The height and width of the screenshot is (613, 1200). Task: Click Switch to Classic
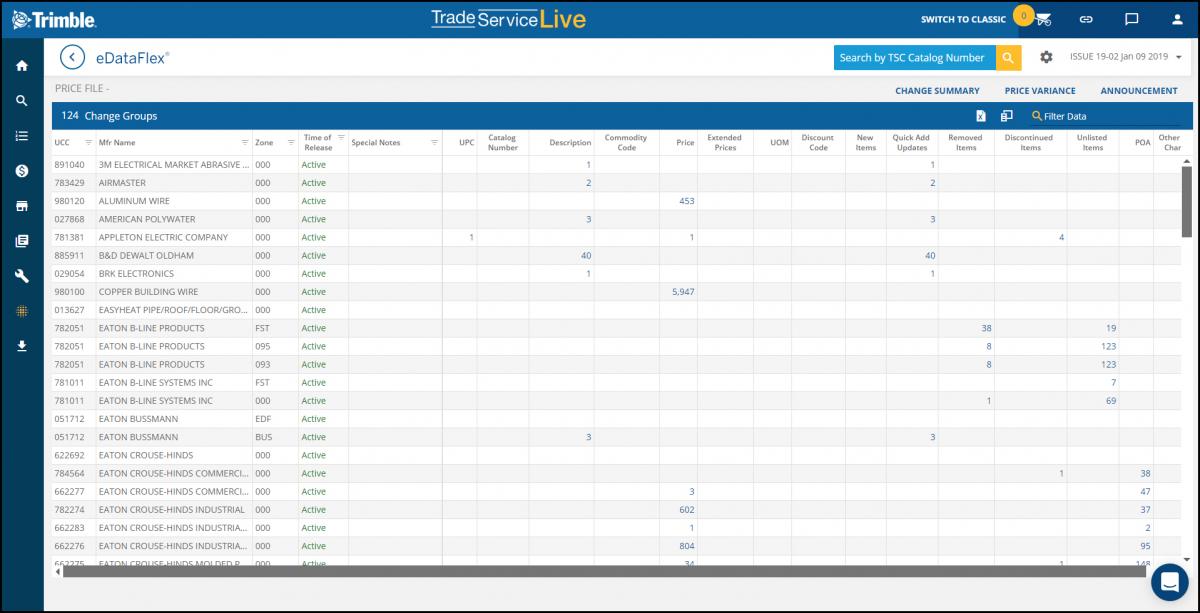pos(963,19)
